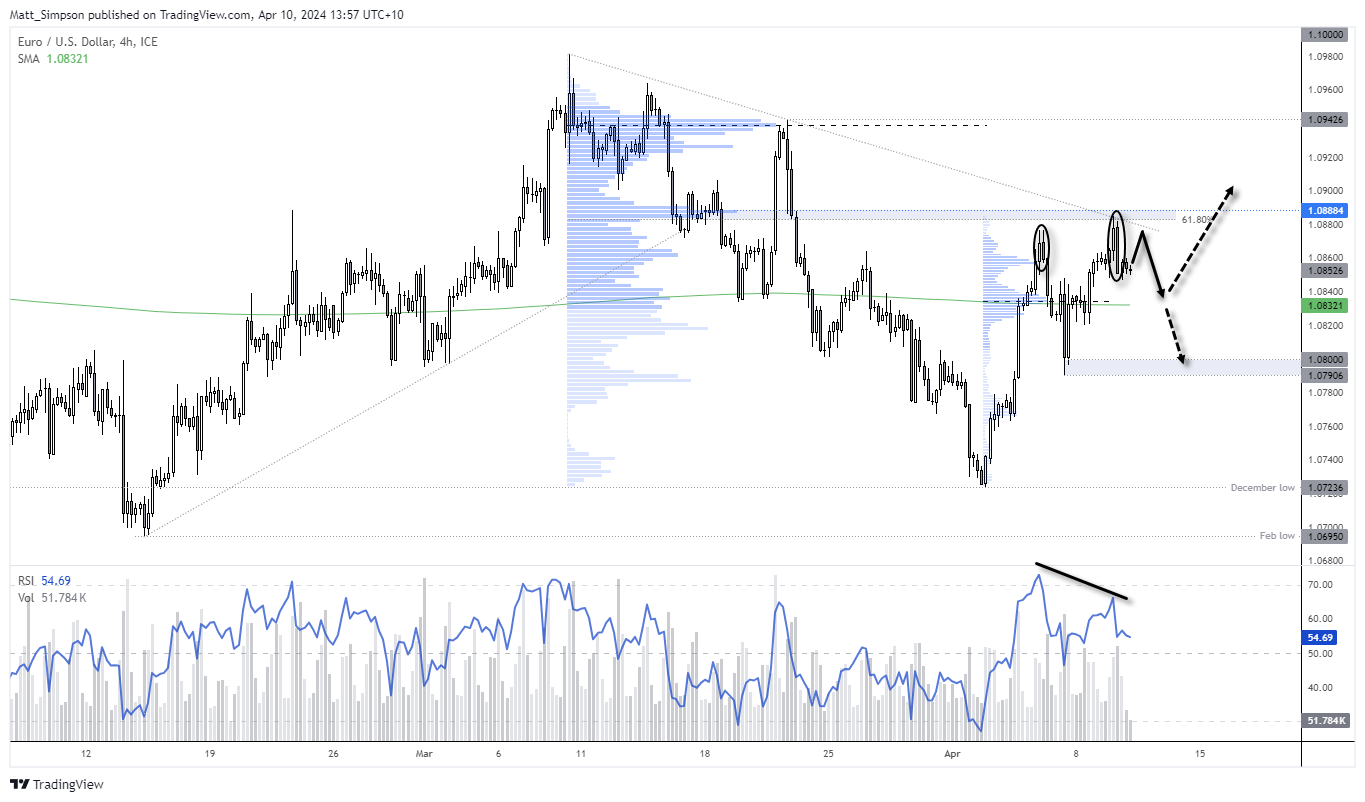Click the RSI 40.00 axis level
1365x802 pixels.
(x=1320, y=687)
